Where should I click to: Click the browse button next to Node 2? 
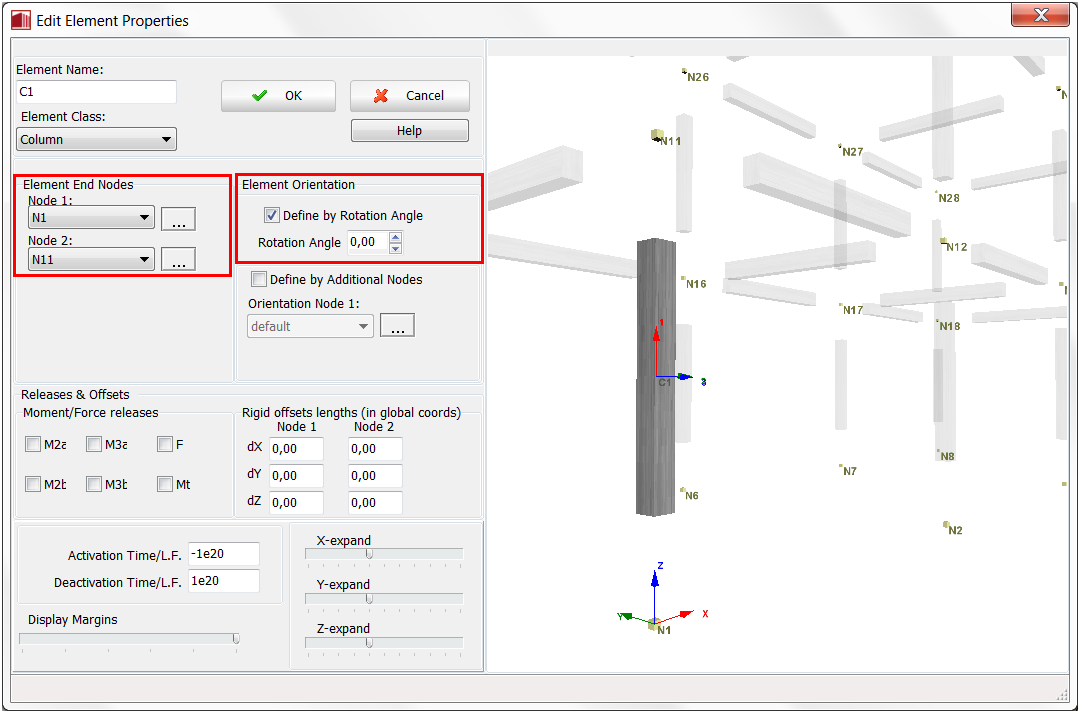click(178, 261)
